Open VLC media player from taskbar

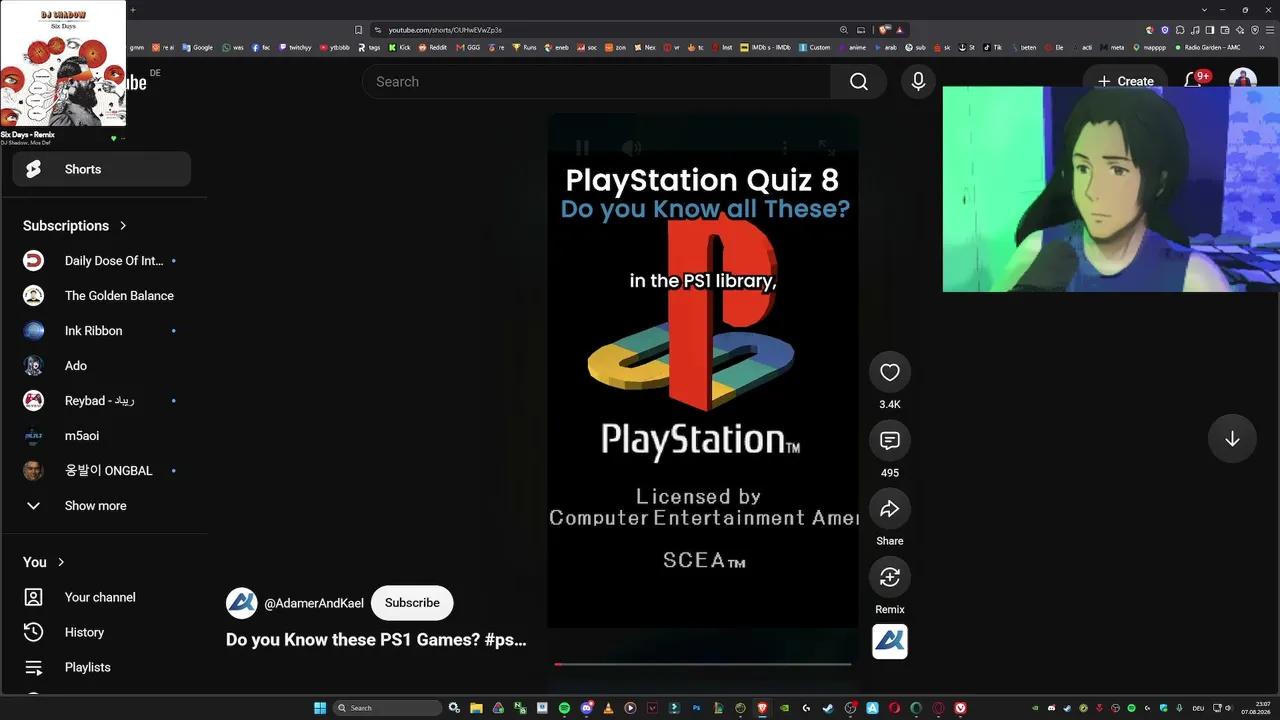[608, 708]
